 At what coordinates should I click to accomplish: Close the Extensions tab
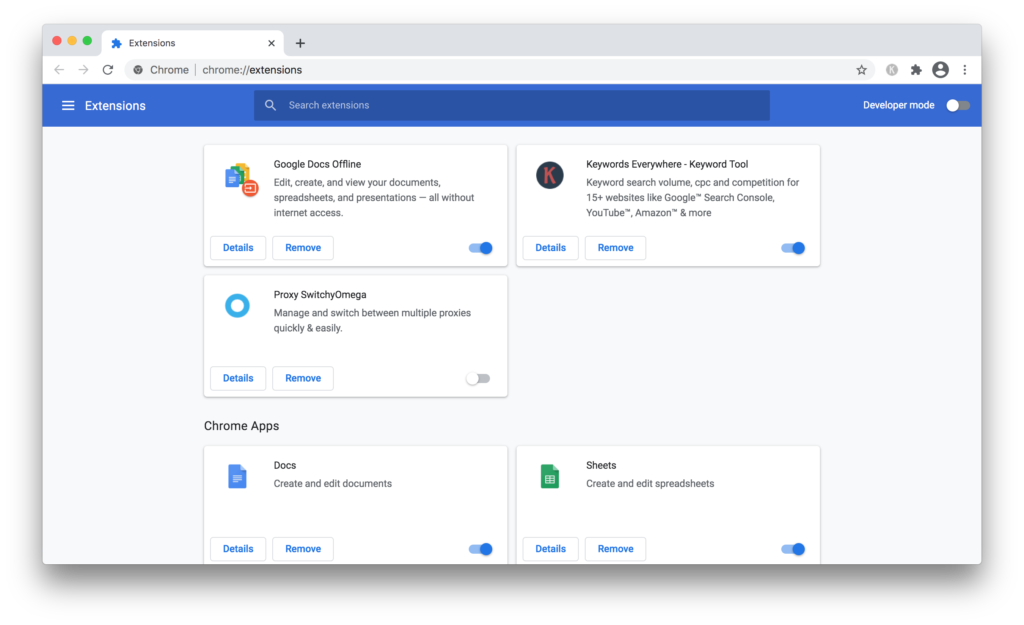[271, 43]
